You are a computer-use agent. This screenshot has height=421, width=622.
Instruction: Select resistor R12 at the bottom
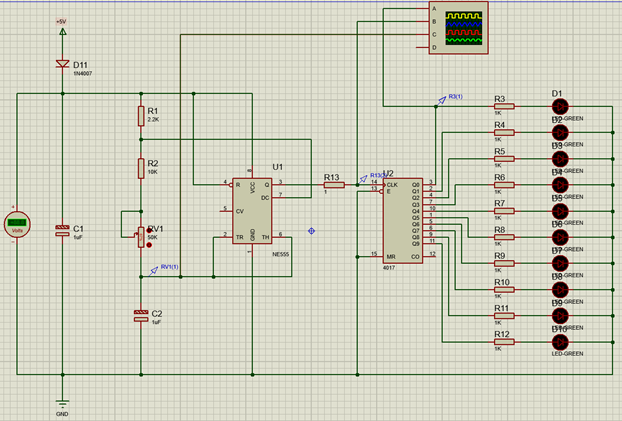499,341
